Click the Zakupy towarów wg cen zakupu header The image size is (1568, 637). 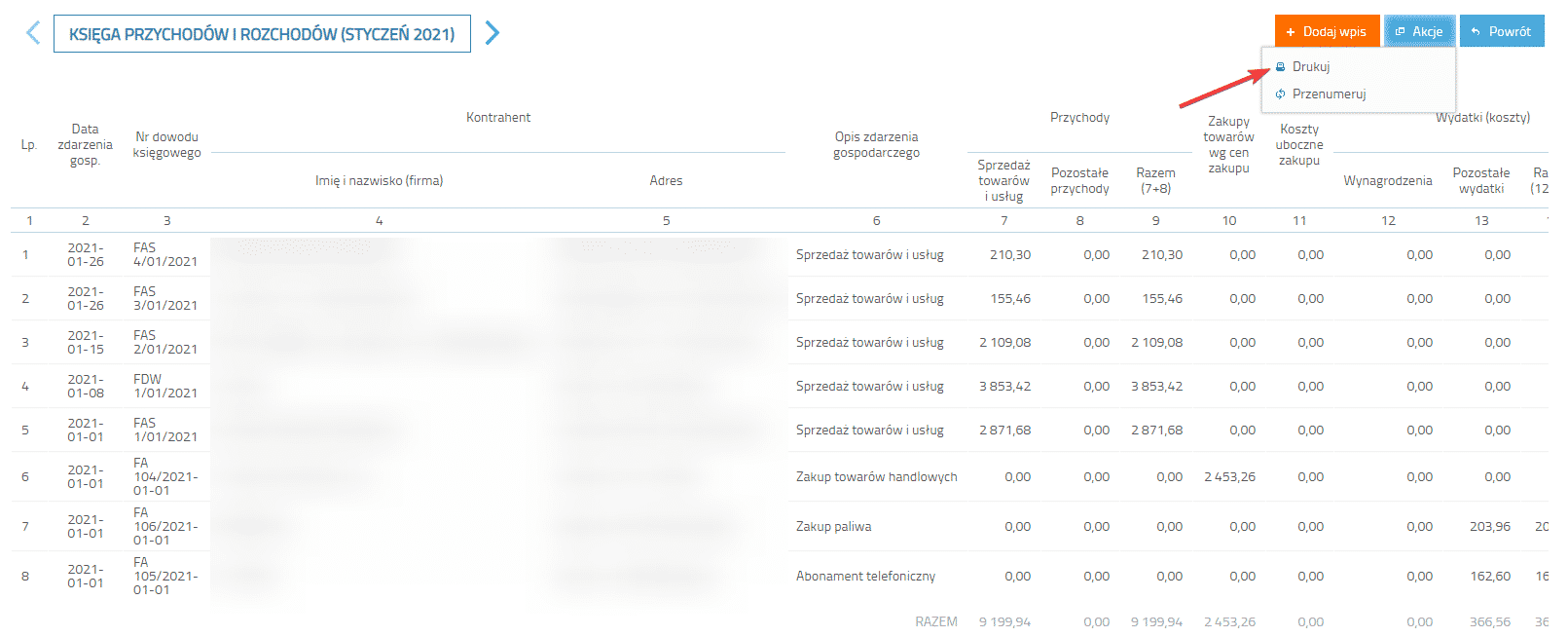click(x=1229, y=144)
